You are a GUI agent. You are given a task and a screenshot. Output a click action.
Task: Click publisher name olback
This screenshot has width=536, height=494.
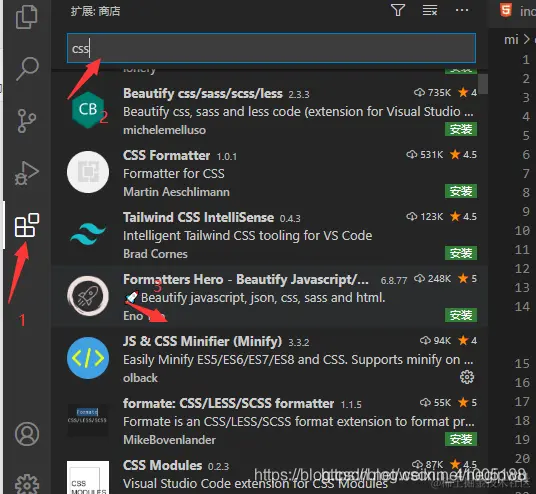coord(140,378)
